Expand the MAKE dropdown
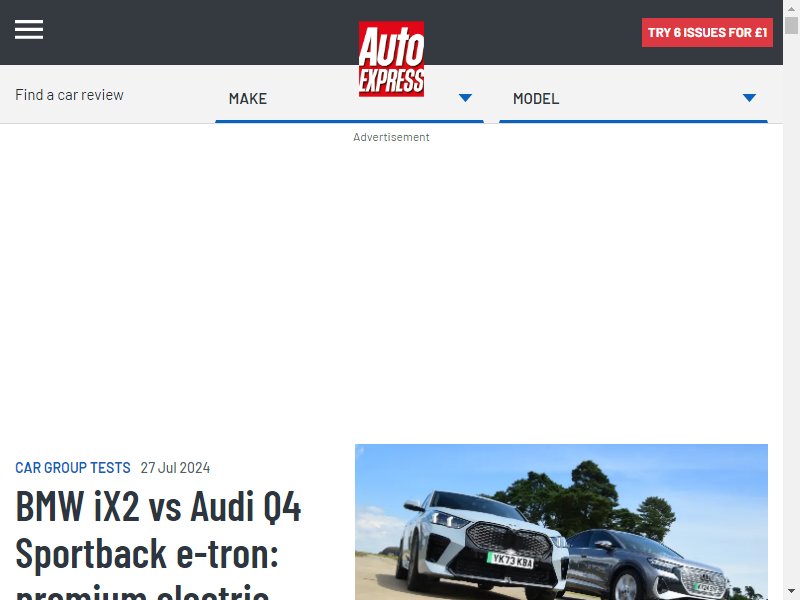 point(349,98)
